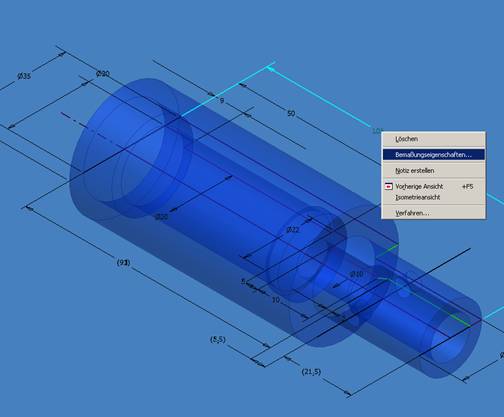
Task: Select the dimension value 10
Action: pos(276,300)
